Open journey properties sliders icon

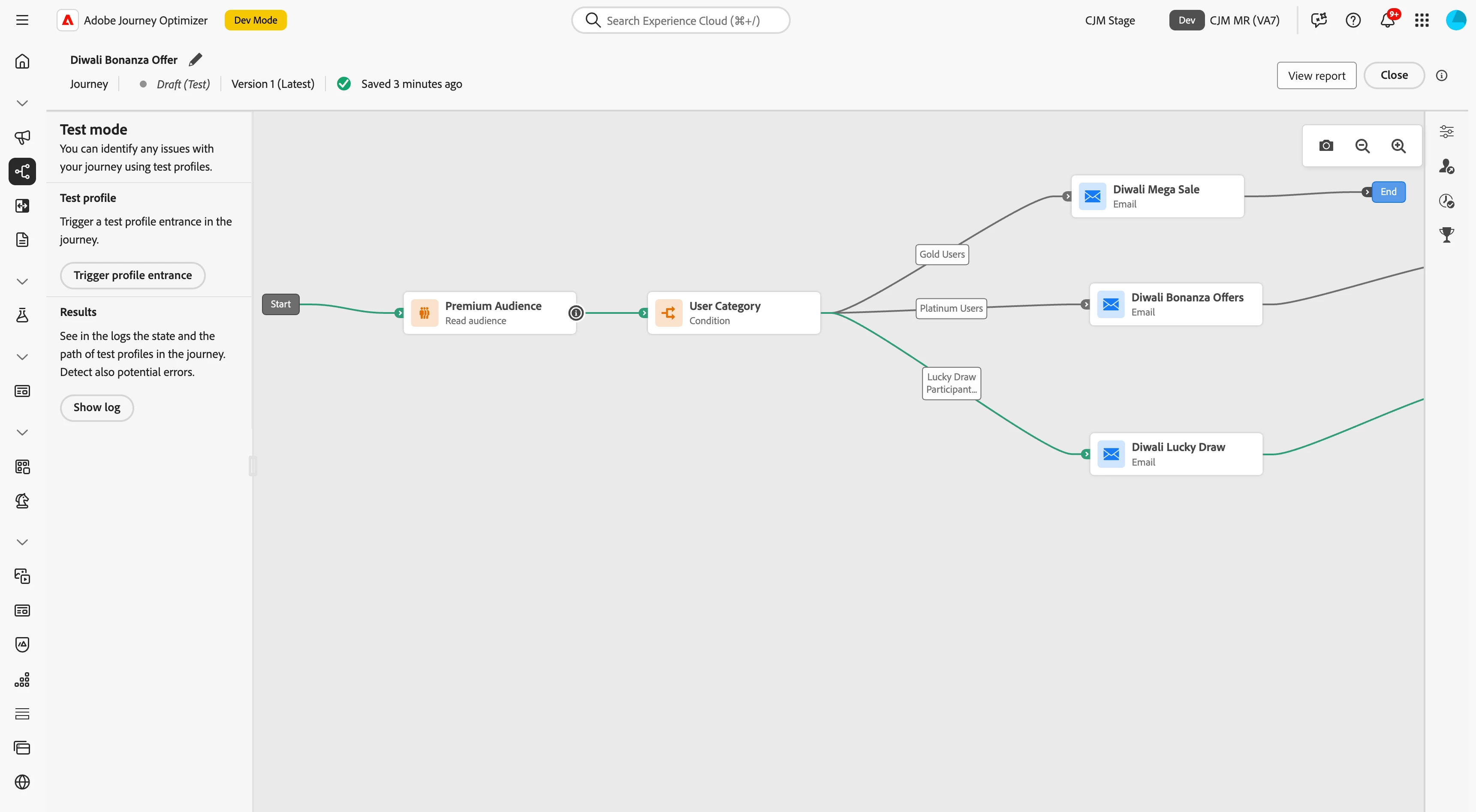(x=1446, y=132)
